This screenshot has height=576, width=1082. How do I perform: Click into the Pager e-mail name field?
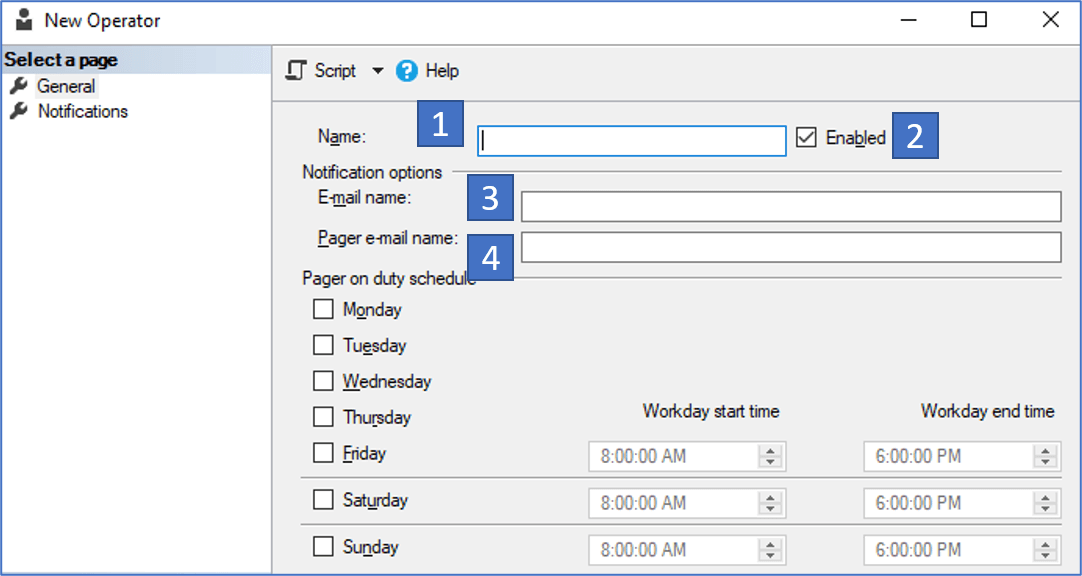point(791,248)
